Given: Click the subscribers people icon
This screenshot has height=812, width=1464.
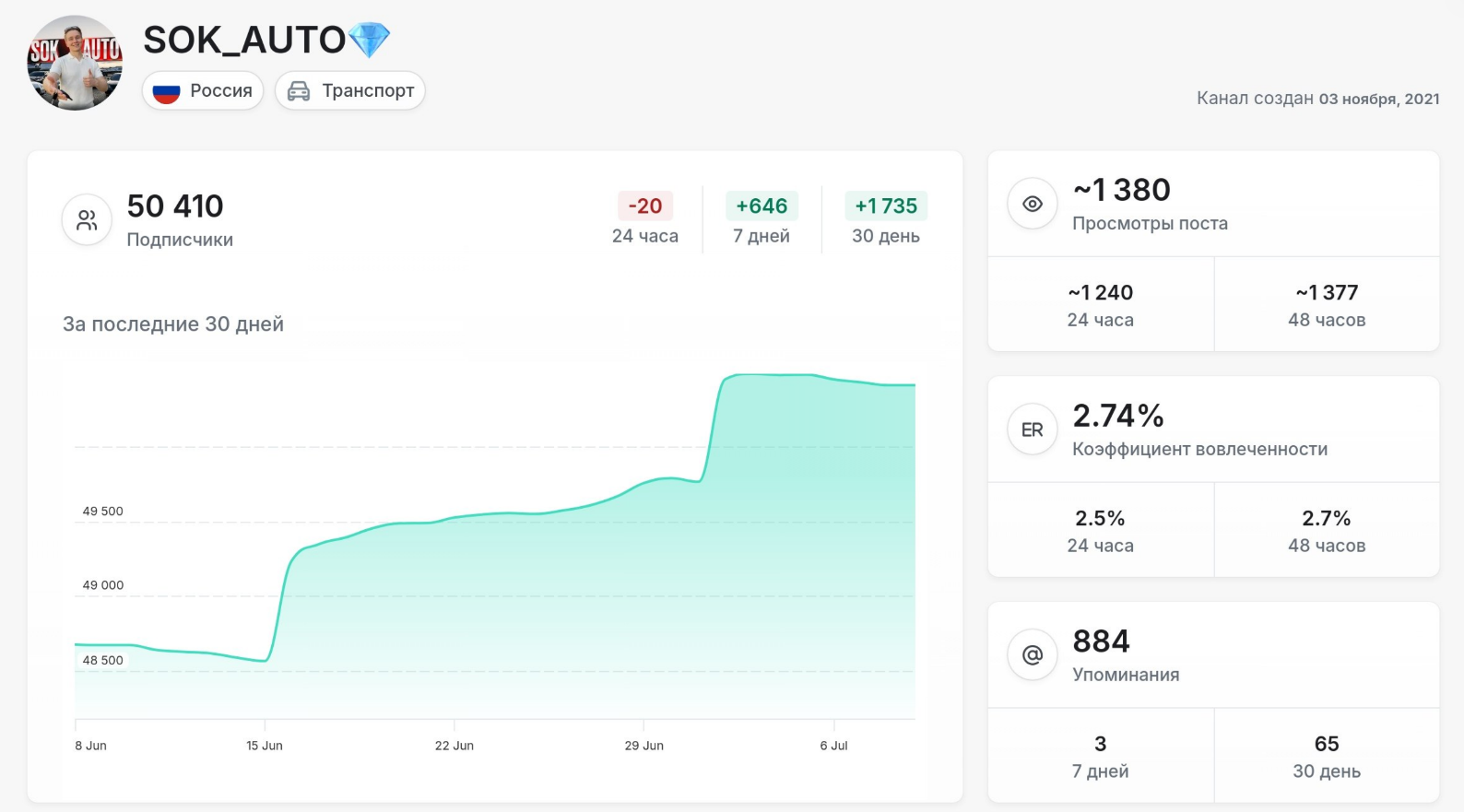Looking at the screenshot, I should pos(87,220).
